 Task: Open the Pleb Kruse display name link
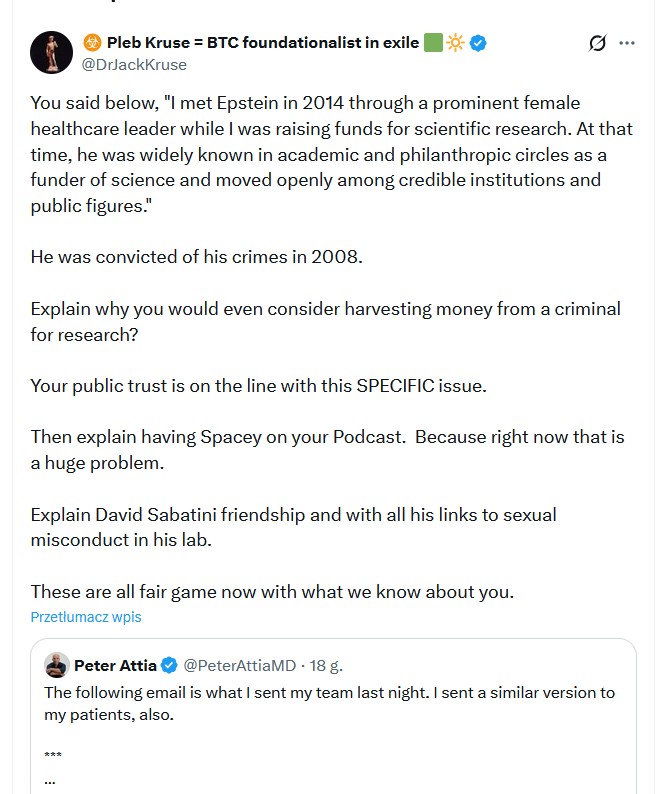(260, 43)
